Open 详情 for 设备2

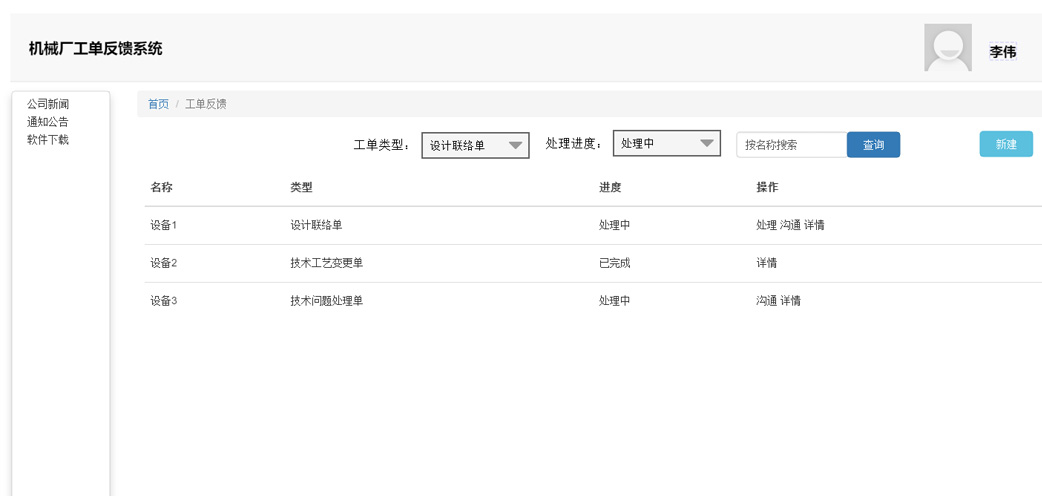coord(766,263)
